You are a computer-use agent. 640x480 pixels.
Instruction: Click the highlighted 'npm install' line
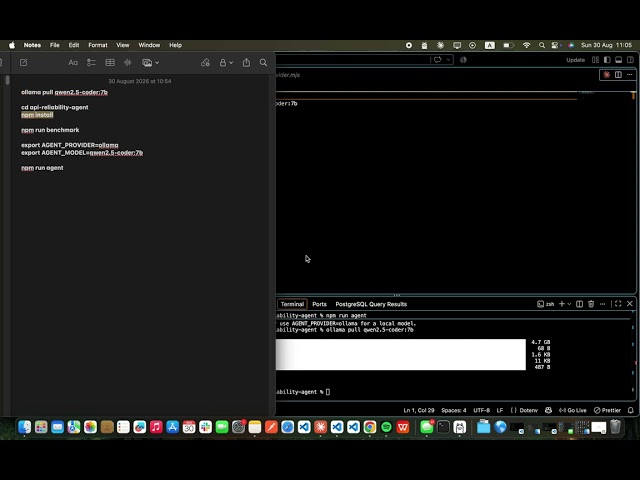pyautogui.click(x=37, y=115)
